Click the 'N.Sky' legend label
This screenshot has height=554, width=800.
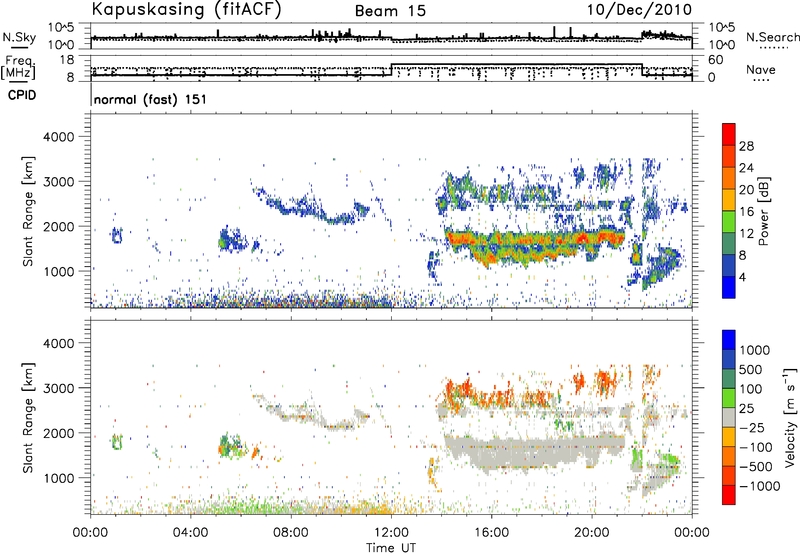19,37
